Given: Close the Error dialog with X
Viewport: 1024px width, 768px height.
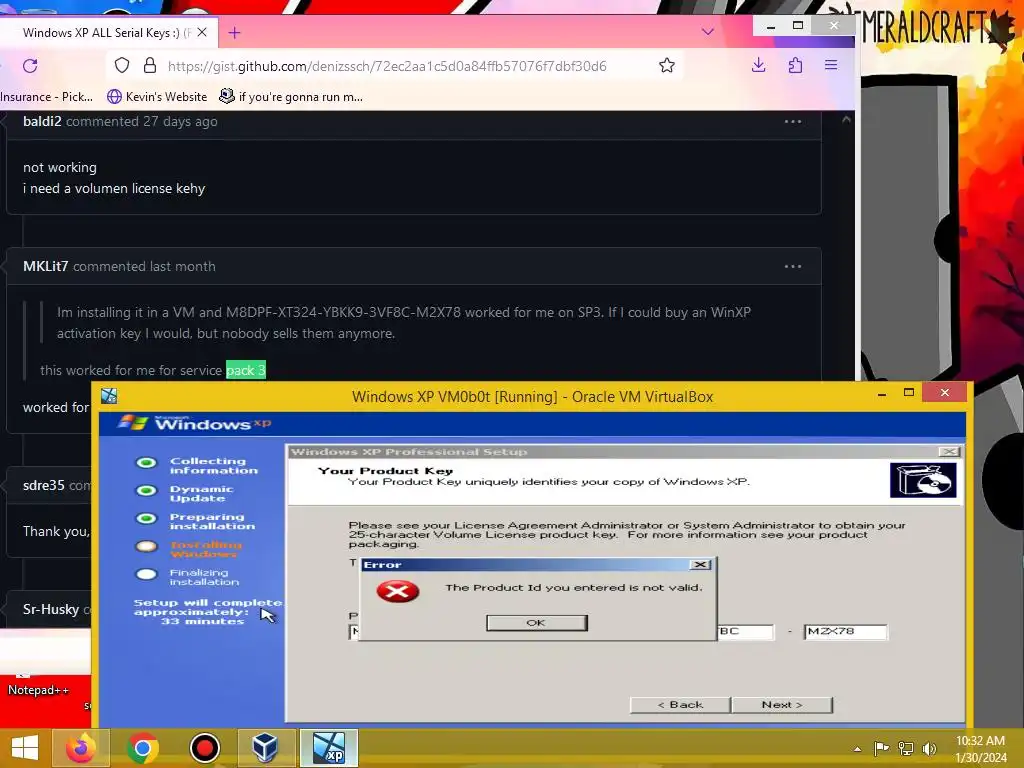Looking at the screenshot, I should coord(700,564).
